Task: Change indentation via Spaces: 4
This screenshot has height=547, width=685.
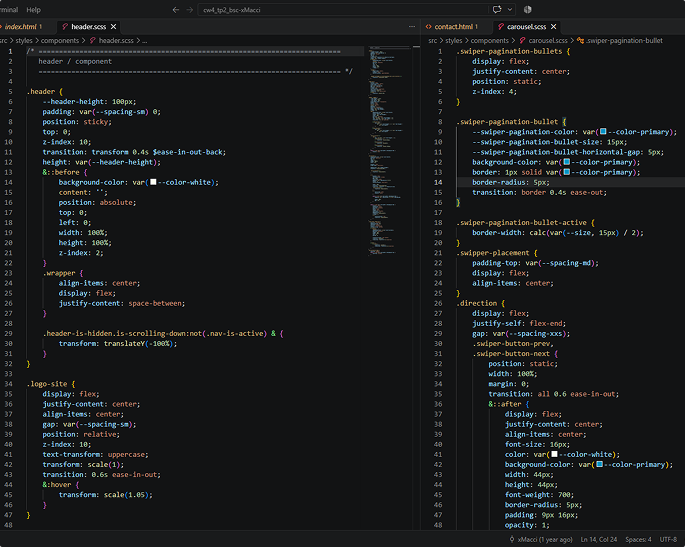Action: (x=638, y=540)
